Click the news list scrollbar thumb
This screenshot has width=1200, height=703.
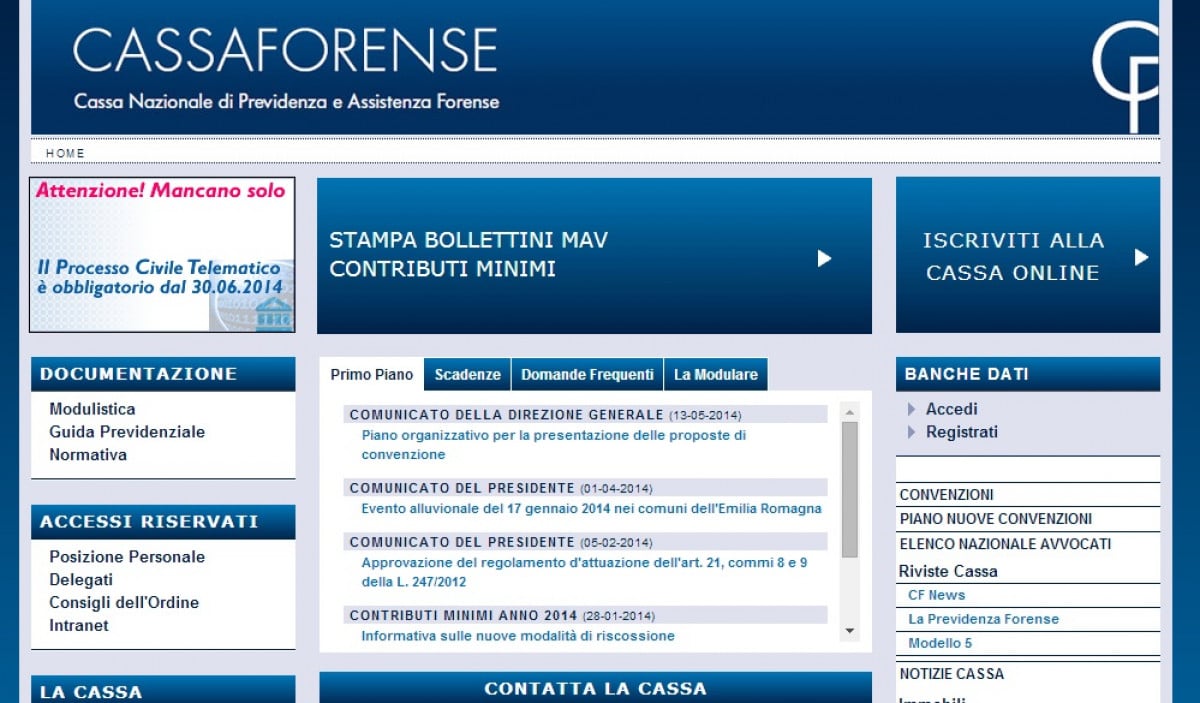pyautogui.click(x=850, y=489)
